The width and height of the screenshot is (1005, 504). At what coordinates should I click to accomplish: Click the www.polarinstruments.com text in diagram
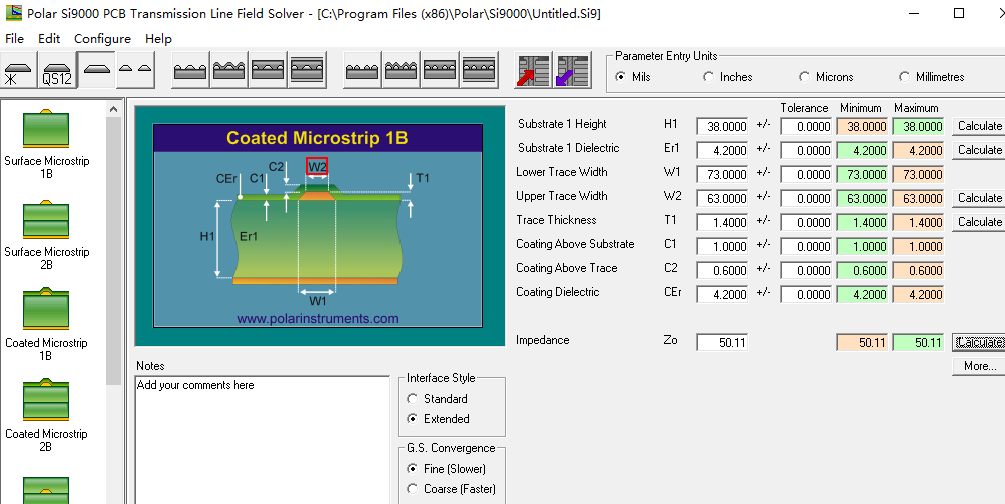coord(318,319)
